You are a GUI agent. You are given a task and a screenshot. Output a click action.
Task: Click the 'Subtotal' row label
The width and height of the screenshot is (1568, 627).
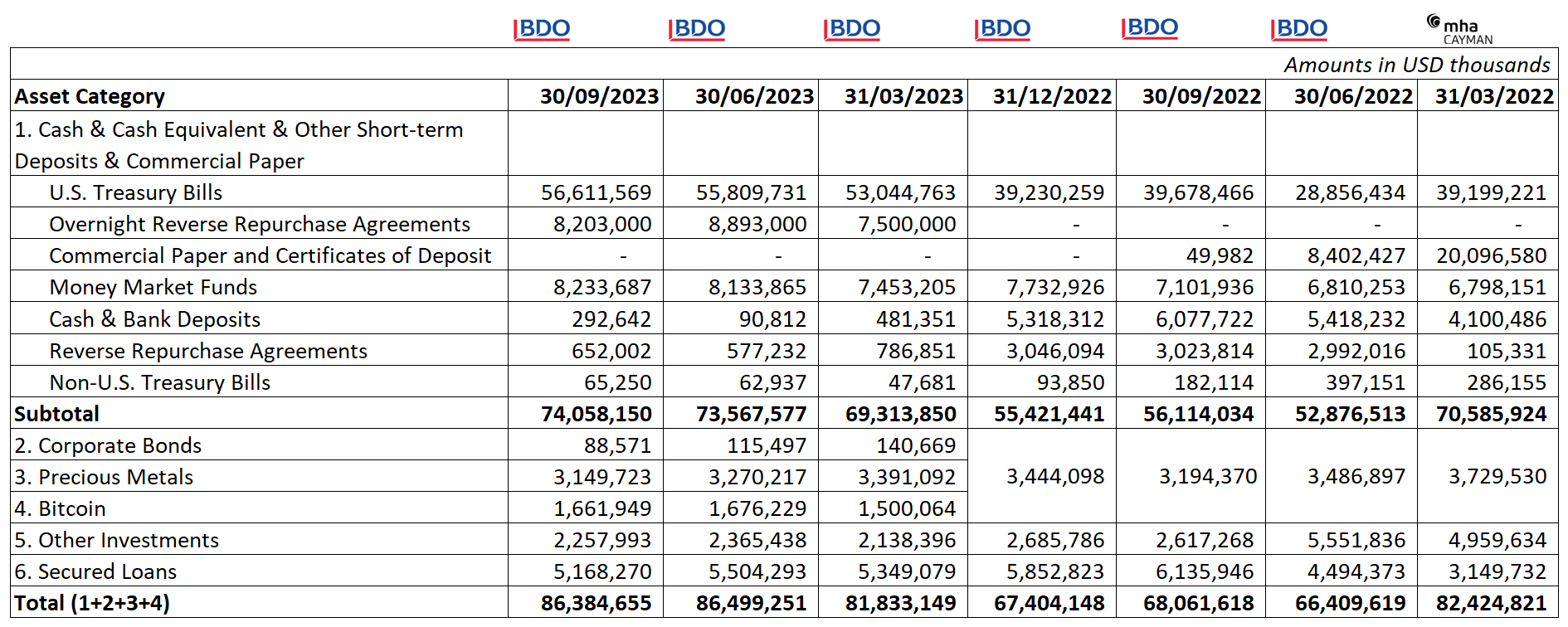[x=56, y=414]
